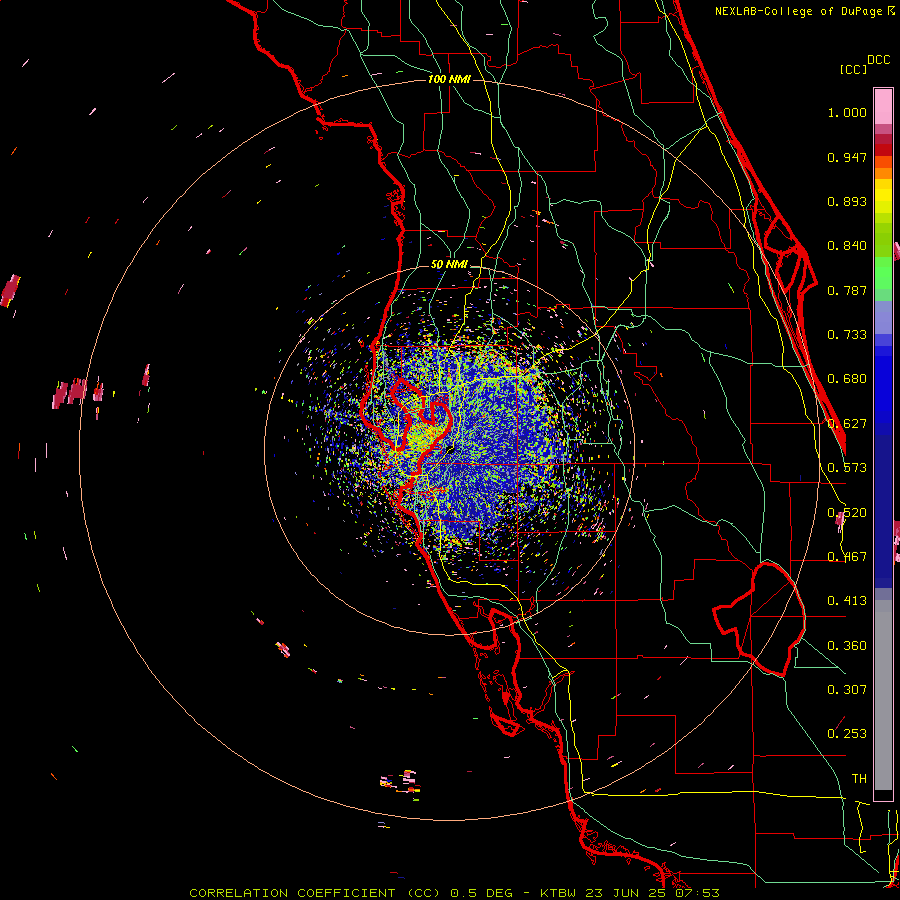The width and height of the screenshot is (900, 900).
Task: Select the KTBW station identifier
Action: click(x=560, y=893)
